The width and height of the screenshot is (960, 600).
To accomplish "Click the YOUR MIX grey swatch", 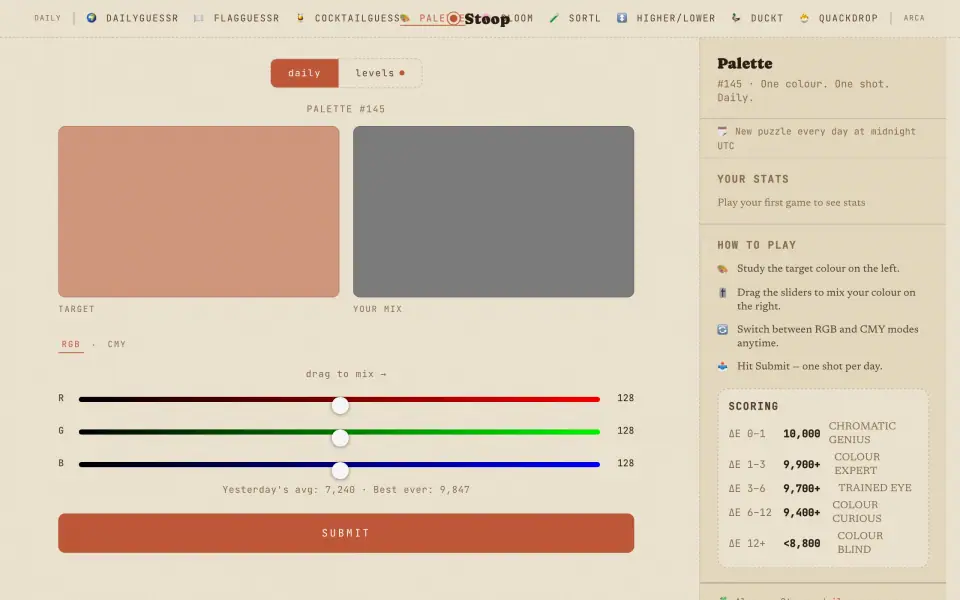I will (x=493, y=211).
